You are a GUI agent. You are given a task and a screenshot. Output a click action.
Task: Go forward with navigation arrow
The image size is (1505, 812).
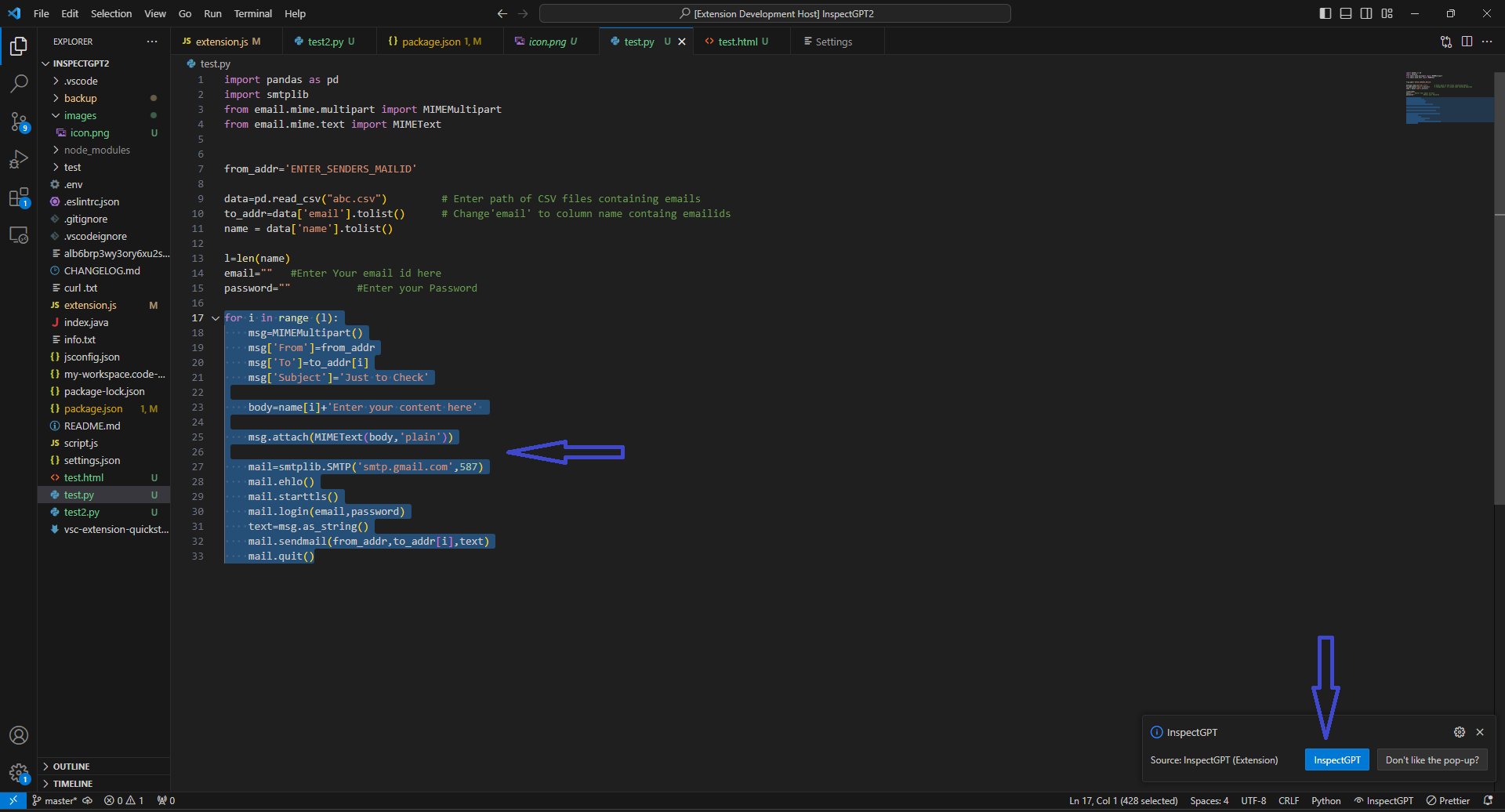pos(523,13)
